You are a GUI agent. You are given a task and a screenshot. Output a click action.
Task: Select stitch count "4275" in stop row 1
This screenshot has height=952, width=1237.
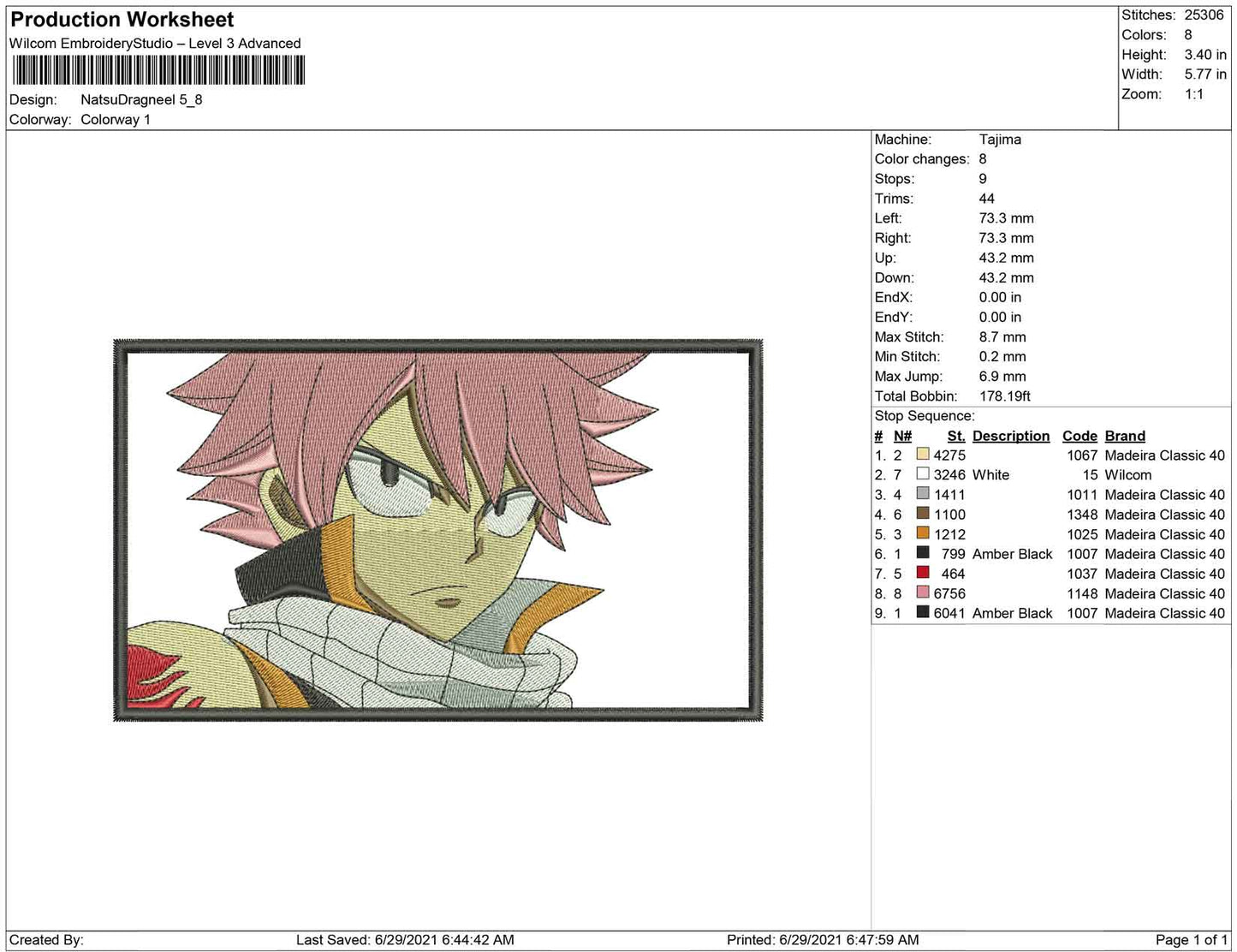coord(949,455)
